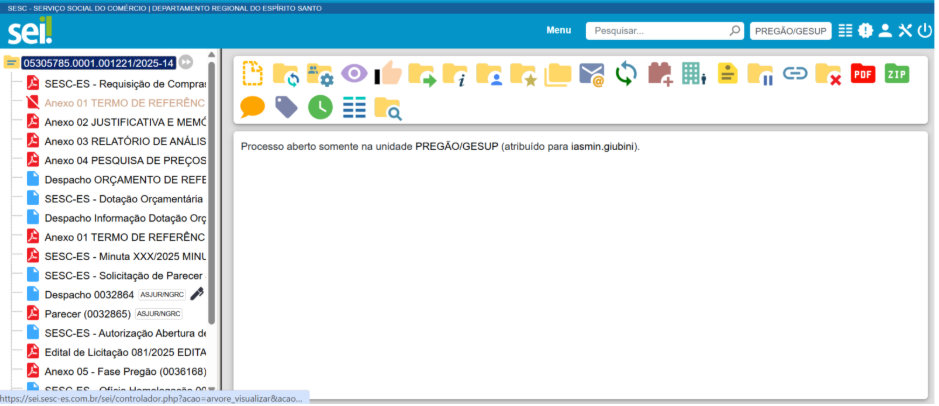The width and height of the screenshot is (939, 406).
Task: Open the PREGÃO/GESUP unit selector
Action: tap(790, 31)
